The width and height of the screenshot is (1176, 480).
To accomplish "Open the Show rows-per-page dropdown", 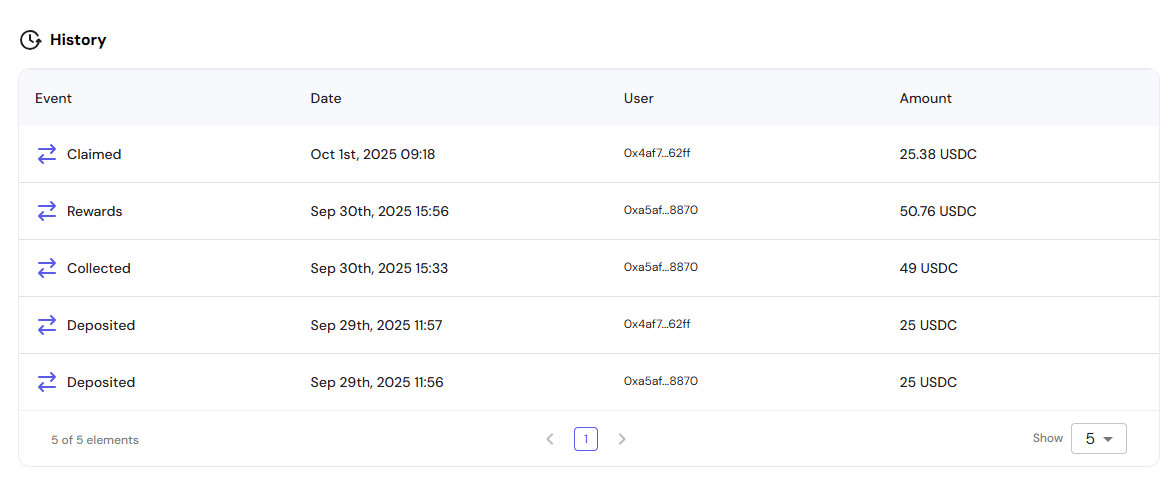I will click(1098, 439).
